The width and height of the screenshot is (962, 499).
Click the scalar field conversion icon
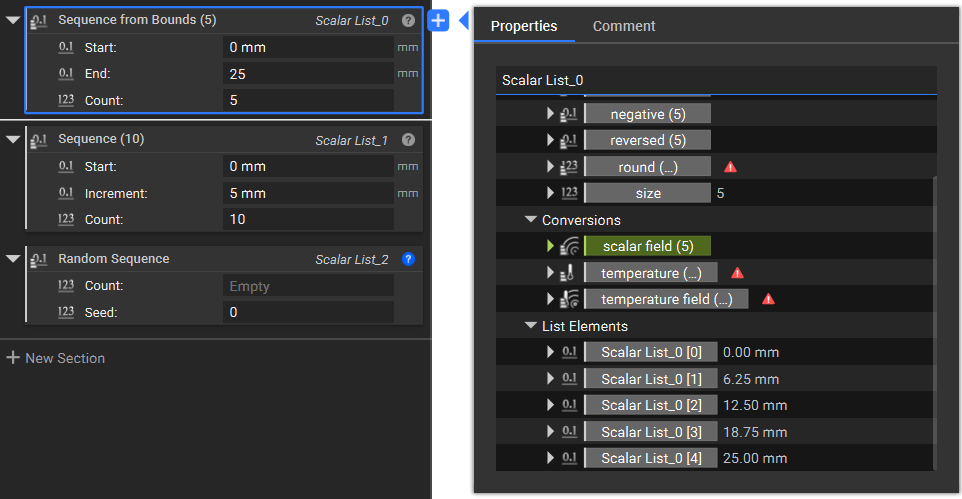click(x=570, y=246)
